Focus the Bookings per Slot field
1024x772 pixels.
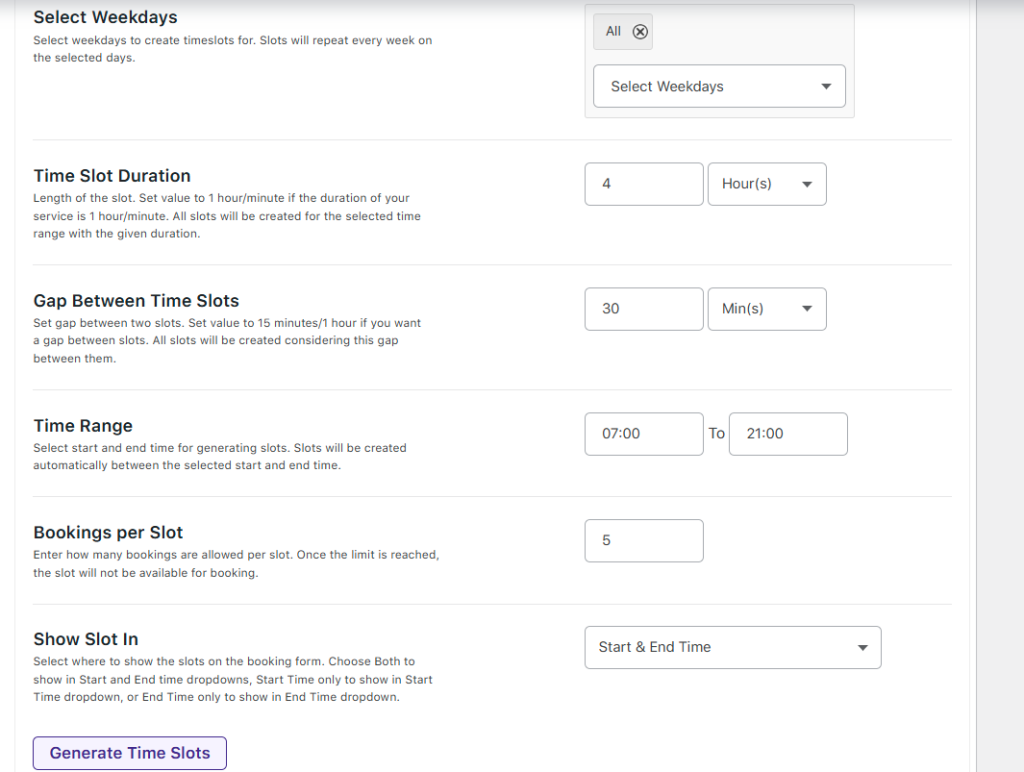(643, 541)
